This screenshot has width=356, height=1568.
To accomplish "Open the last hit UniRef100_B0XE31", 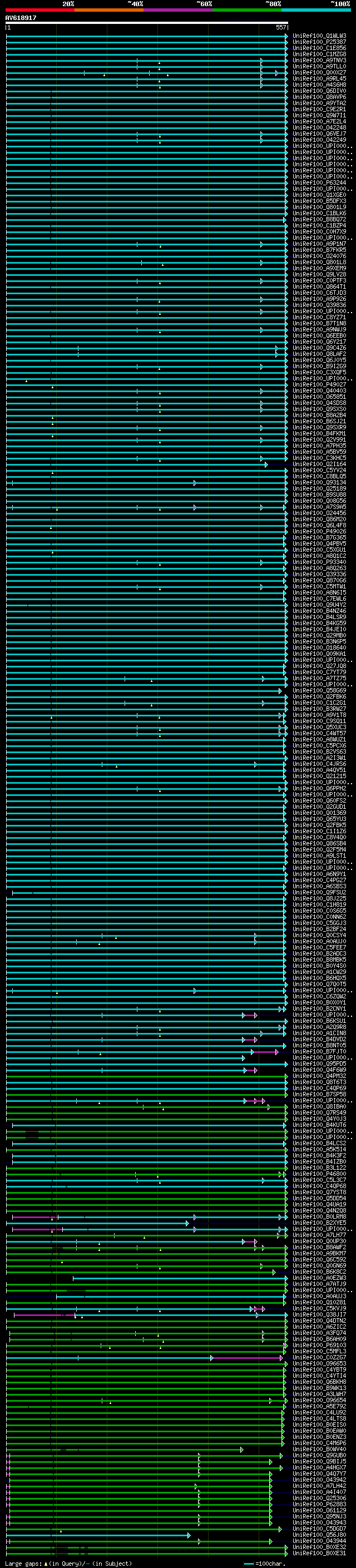I will pos(319,1553).
